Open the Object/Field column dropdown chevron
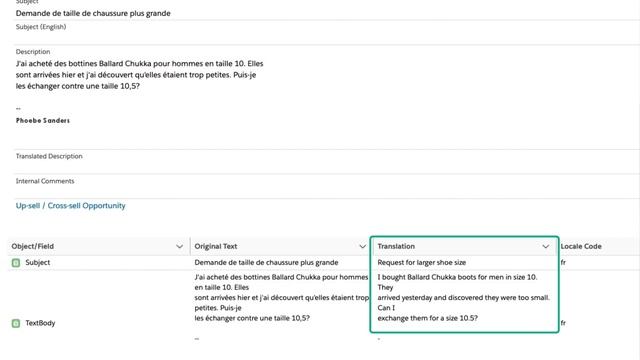 (179, 247)
